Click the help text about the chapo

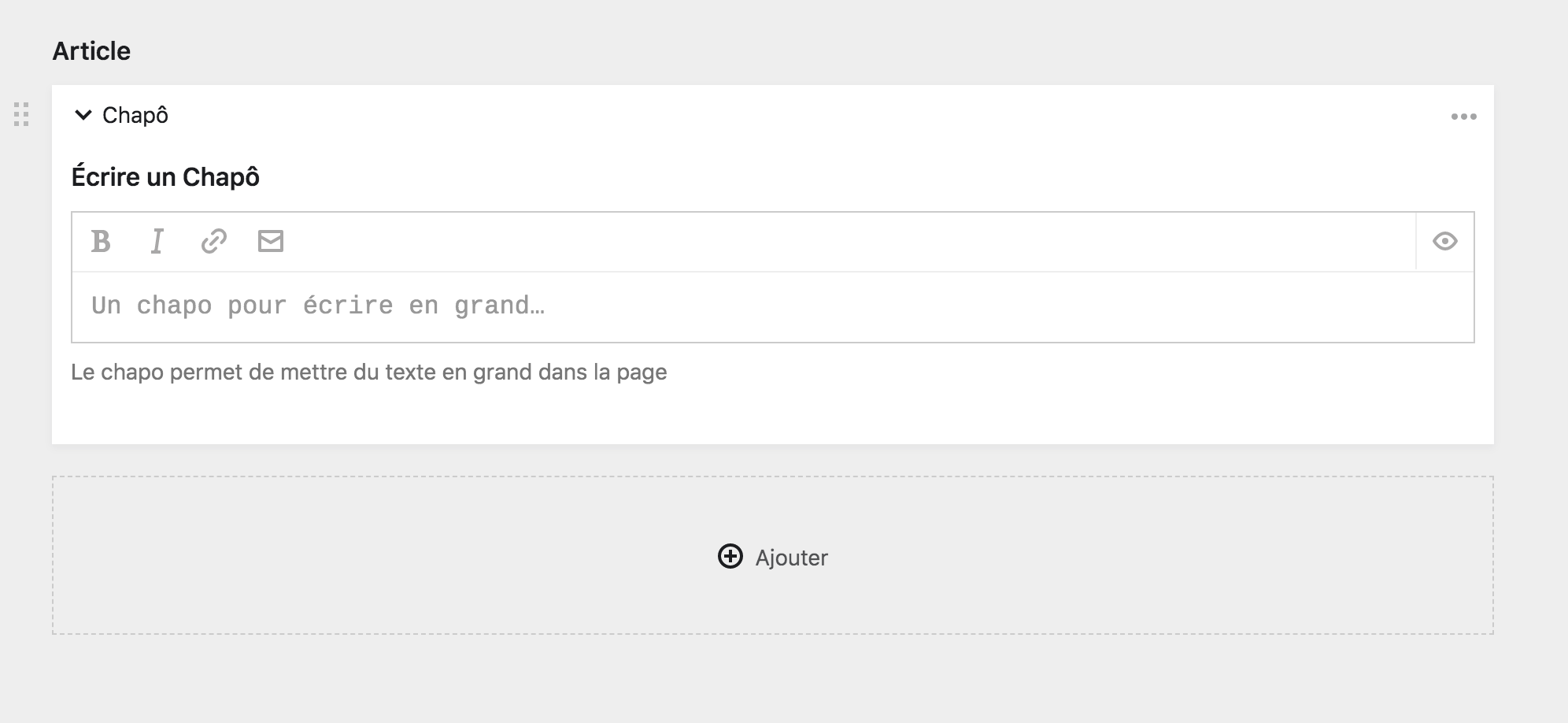tap(368, 372)
